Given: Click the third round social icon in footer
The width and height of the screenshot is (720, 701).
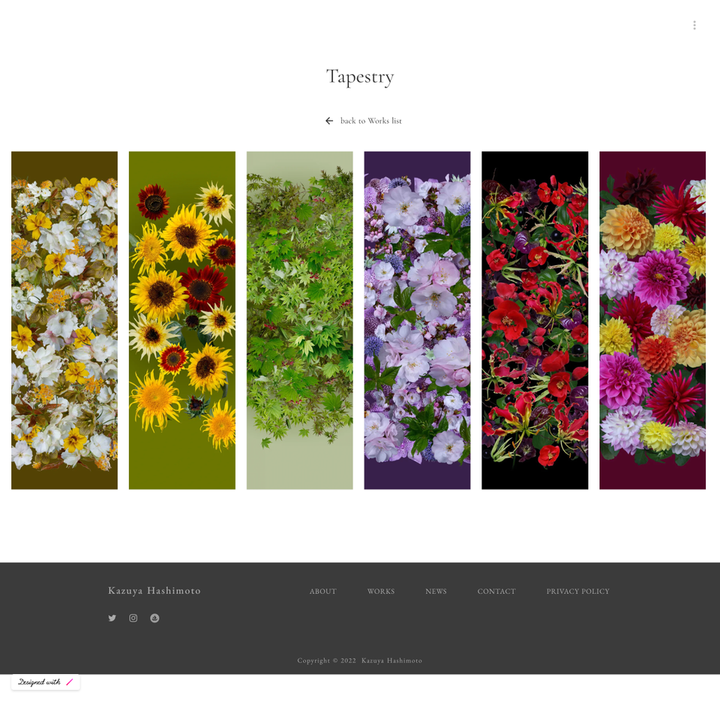Looking at the screenshot, I should click(155, 618).
